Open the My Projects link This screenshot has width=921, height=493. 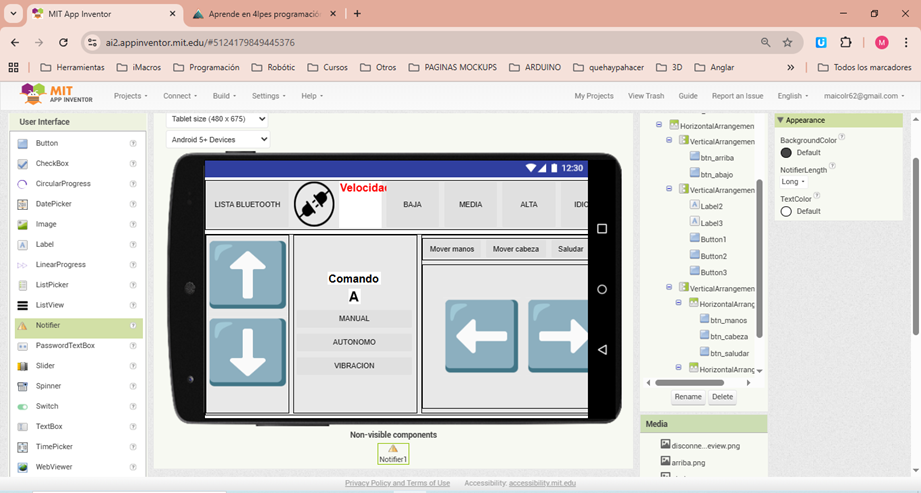coord(593,96)
